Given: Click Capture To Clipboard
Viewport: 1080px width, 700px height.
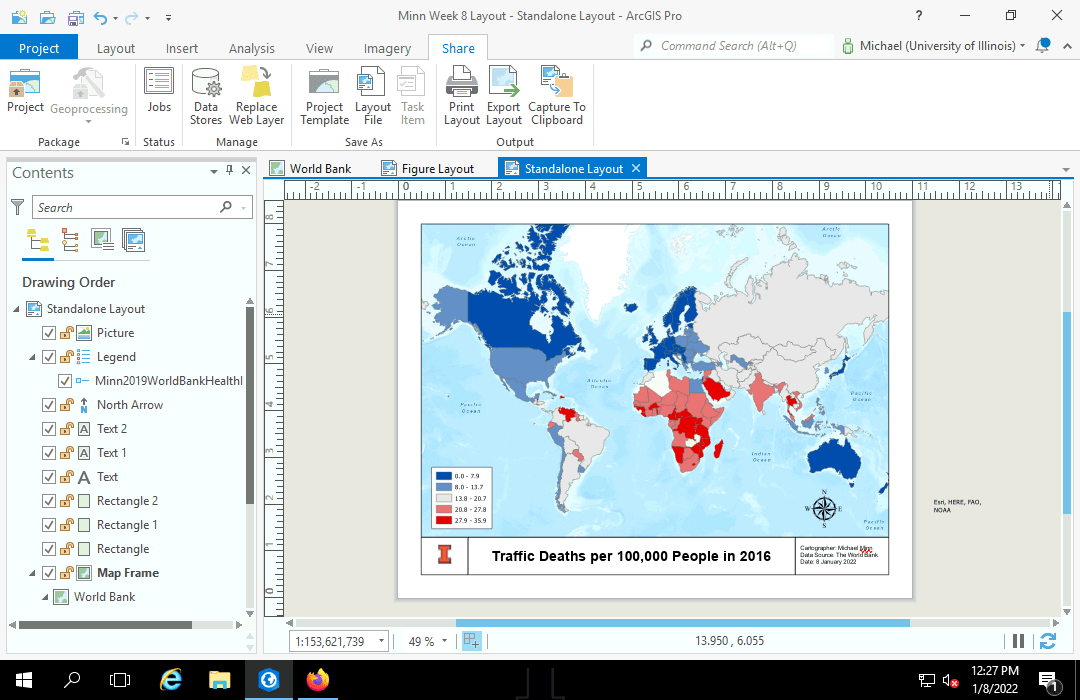Looking at the screenshot, I should click(x=557, y=96).
